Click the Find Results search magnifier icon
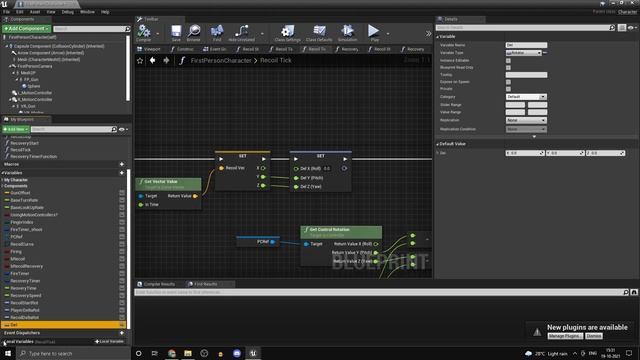This screenshot has height=360, width=640. (626, 292)
